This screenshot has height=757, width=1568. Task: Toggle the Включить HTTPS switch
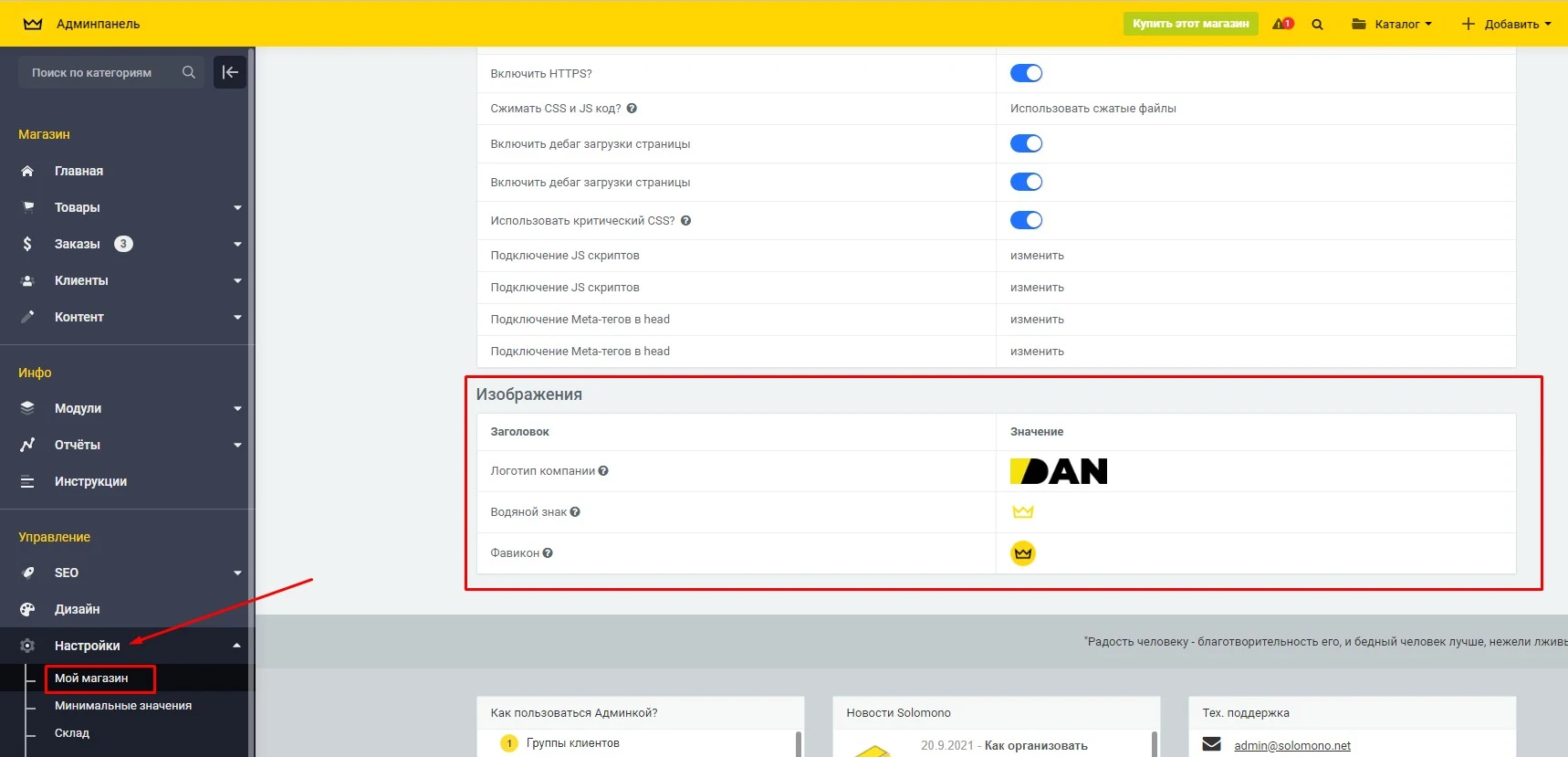(x=1026, y=73)
